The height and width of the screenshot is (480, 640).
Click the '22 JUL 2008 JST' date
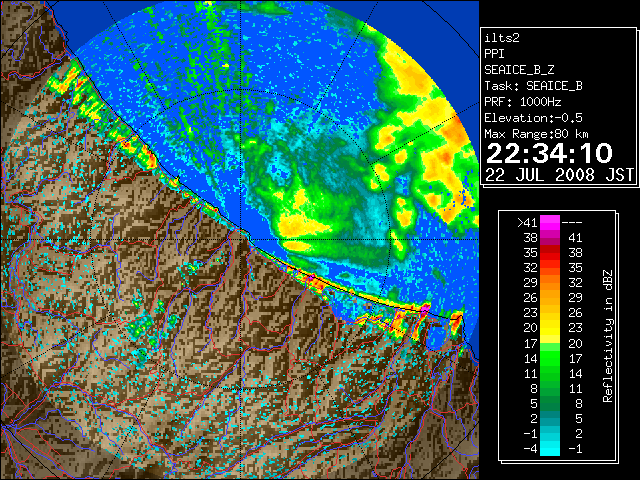(x=559, y=175)
